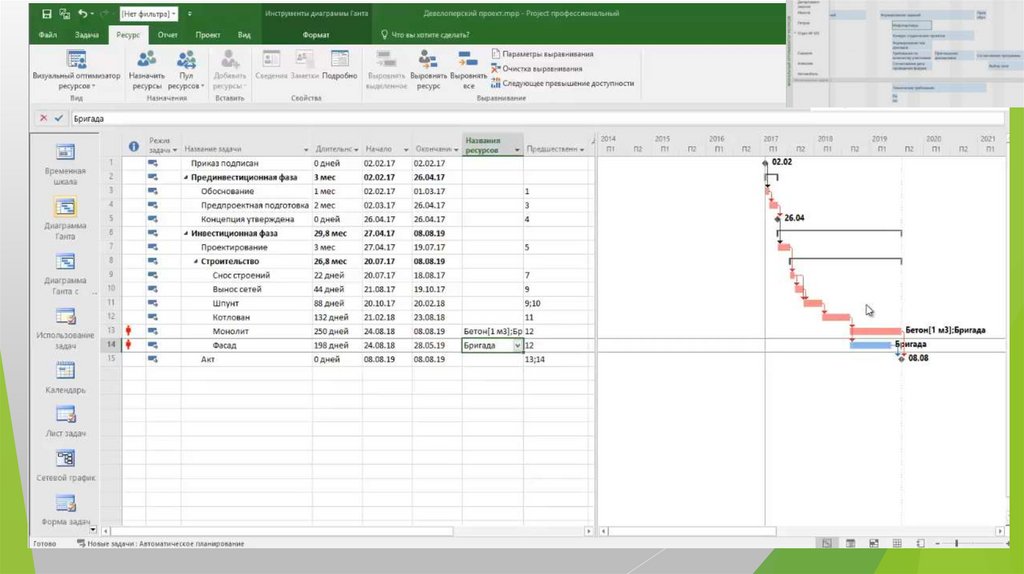Click Leveling Options (Параметры выравнивания)
This screenshot has width=1024, height=574.
(542, 54)
